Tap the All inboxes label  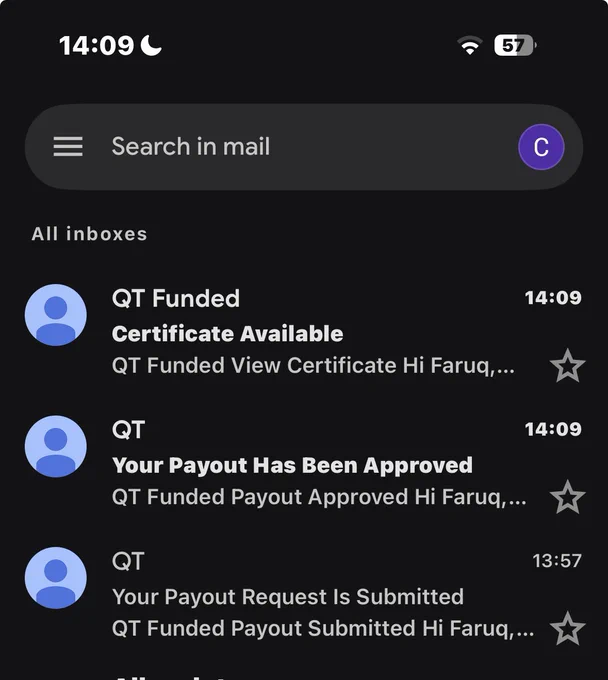[x=89, y=234]
